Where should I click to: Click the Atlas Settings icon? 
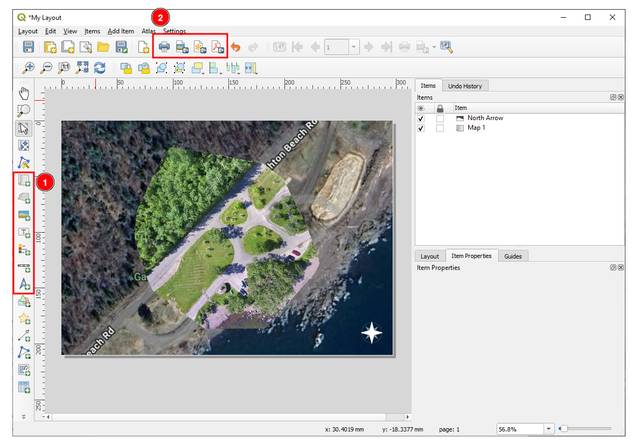coord(446,47)
